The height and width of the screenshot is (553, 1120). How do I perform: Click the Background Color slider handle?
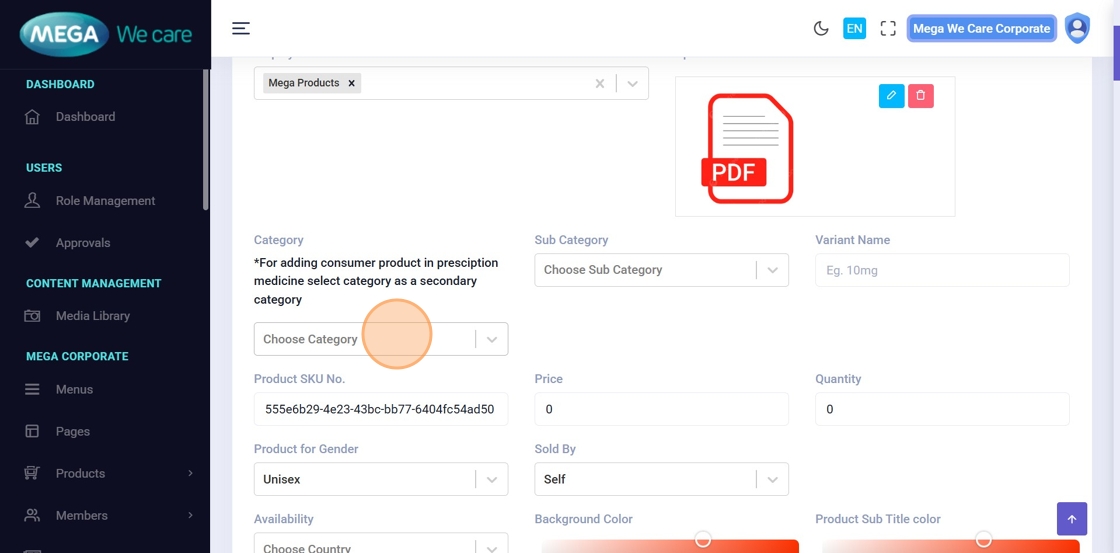coord(703,540)
